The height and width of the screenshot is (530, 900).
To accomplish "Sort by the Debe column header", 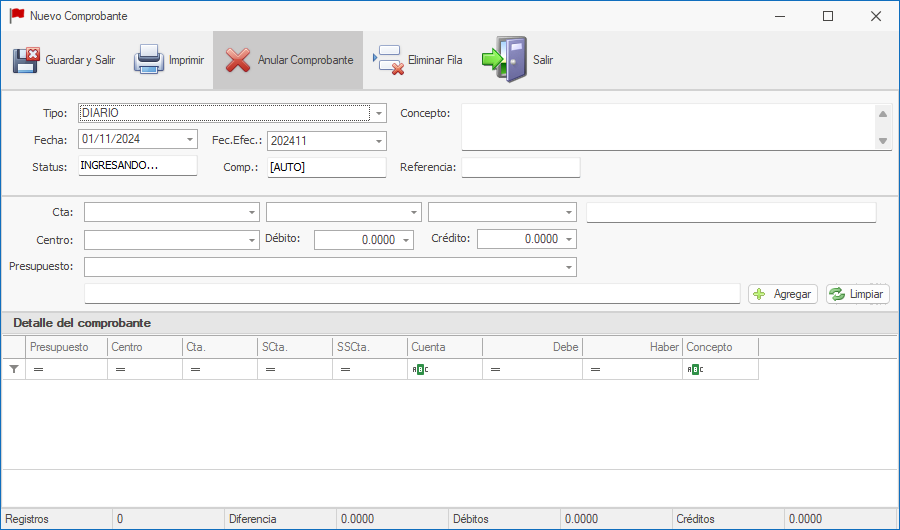I will tap(533, 347).
